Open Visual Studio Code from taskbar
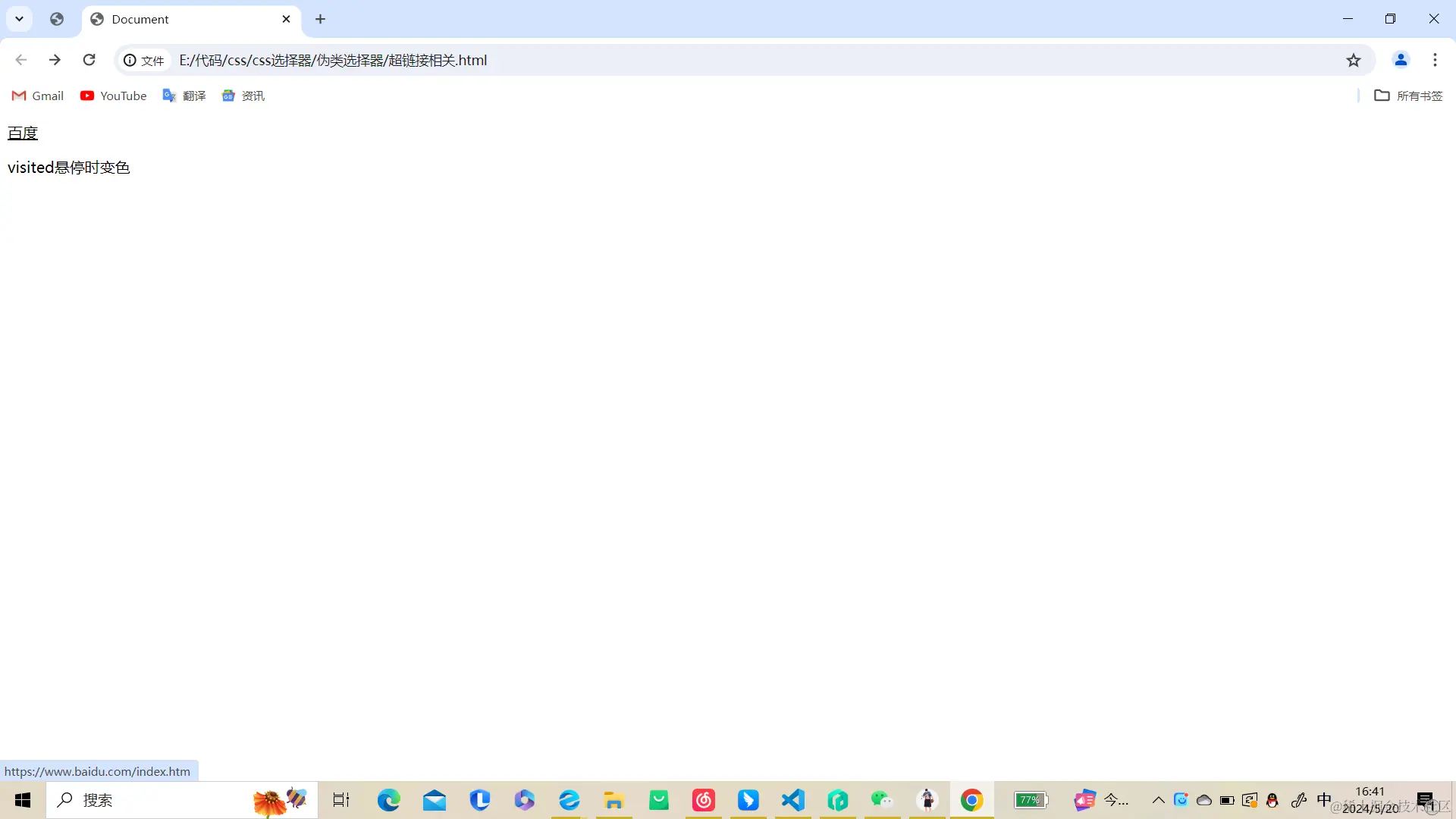The width and height of the screenshot is (1456, 819). 793,800
